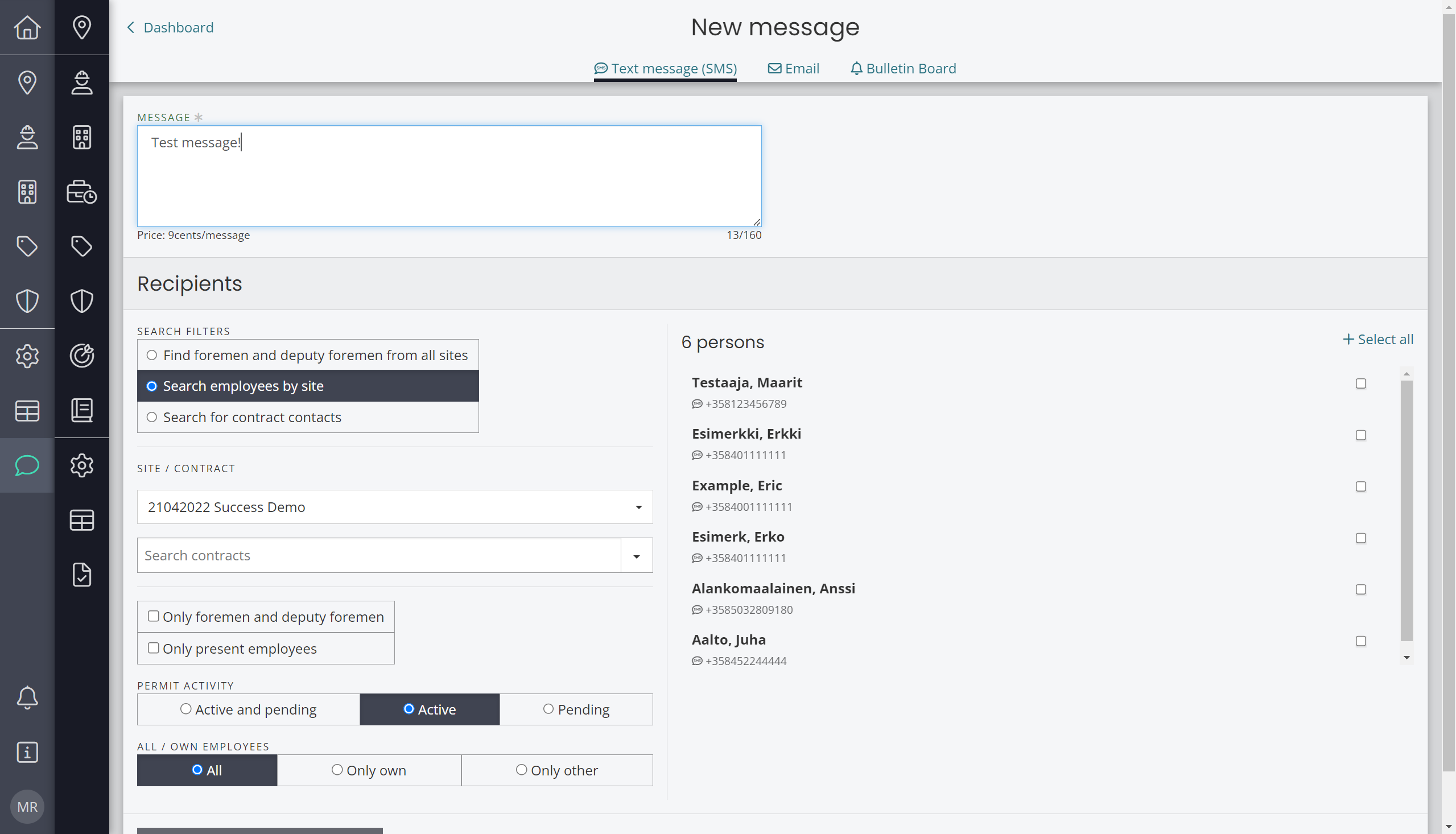The height and width of the screenshot is (834, 1456).
Task: Click the phone number +3585032809180
Action: 749,610
